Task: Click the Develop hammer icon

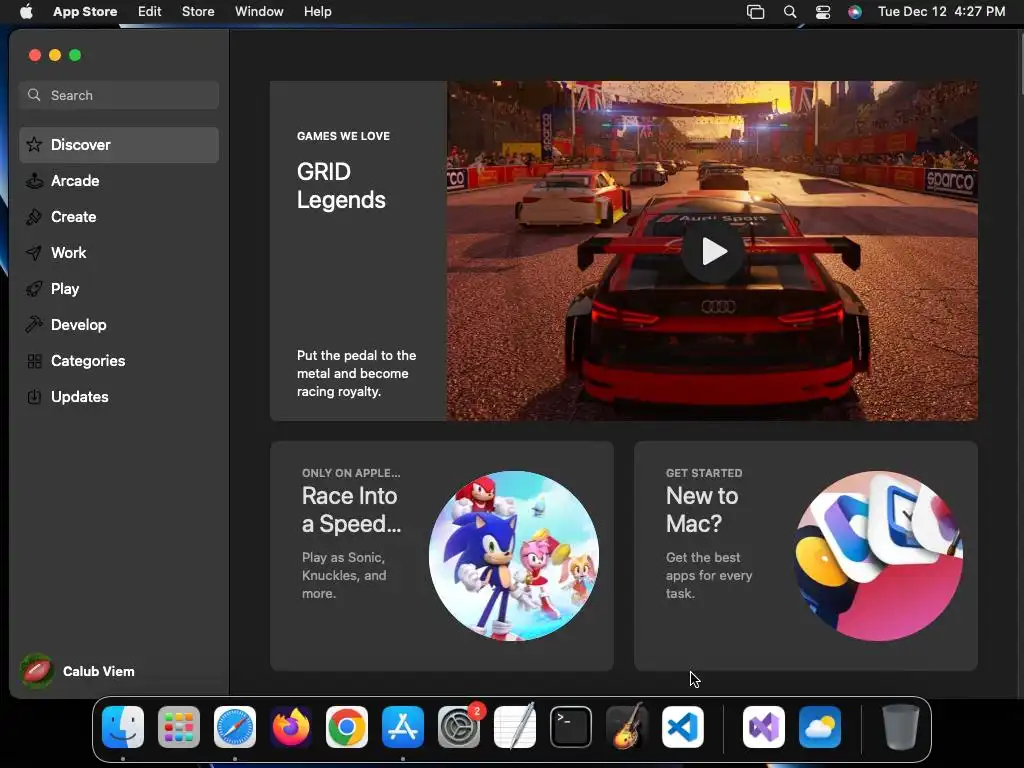Action: point(34,325)
